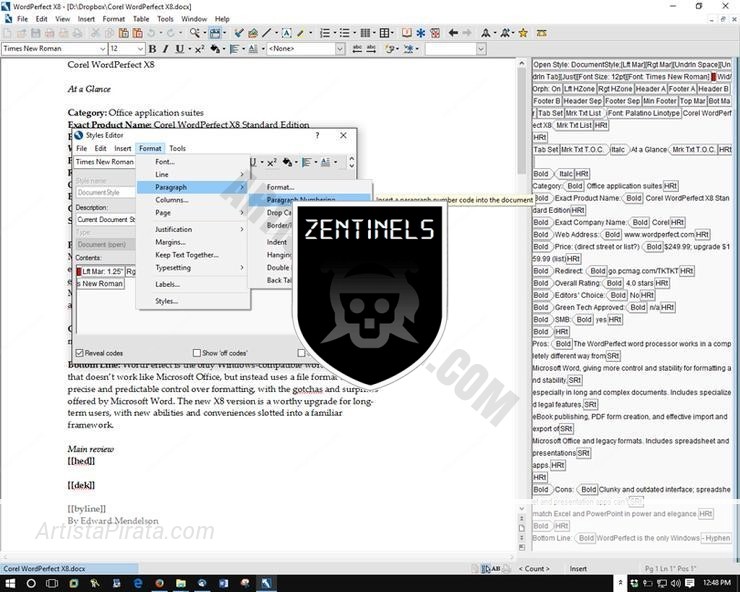
Task: Open the underline style dropdown arrow
Action: 190,49
